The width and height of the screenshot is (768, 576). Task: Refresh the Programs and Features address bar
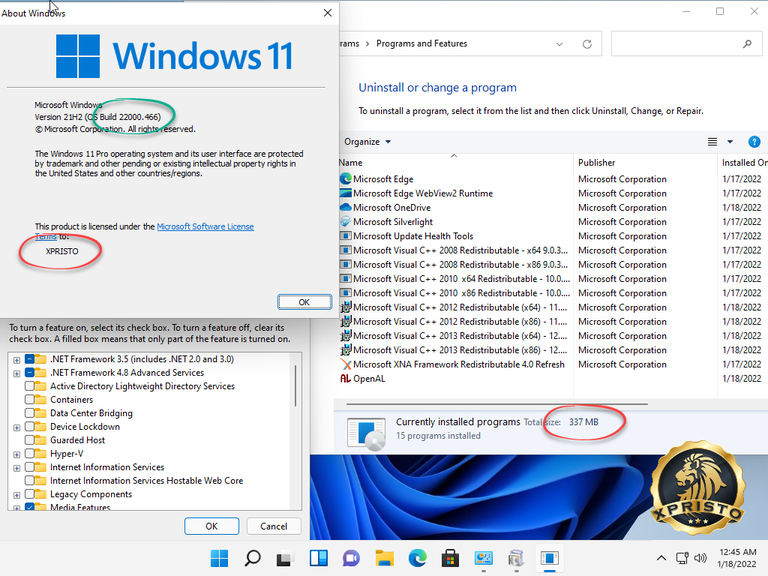pos(587,44)
